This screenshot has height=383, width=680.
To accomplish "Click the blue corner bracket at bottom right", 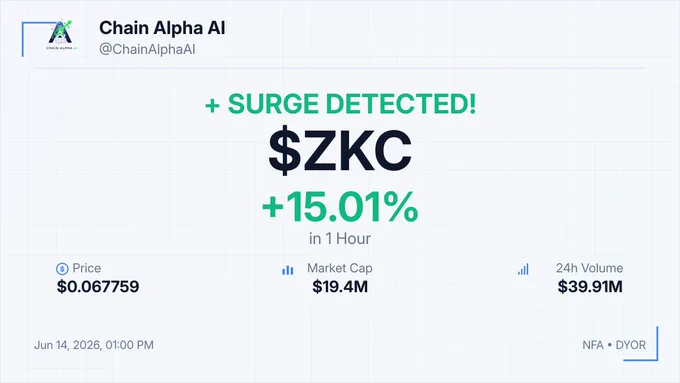I will [x=641, y=344].
